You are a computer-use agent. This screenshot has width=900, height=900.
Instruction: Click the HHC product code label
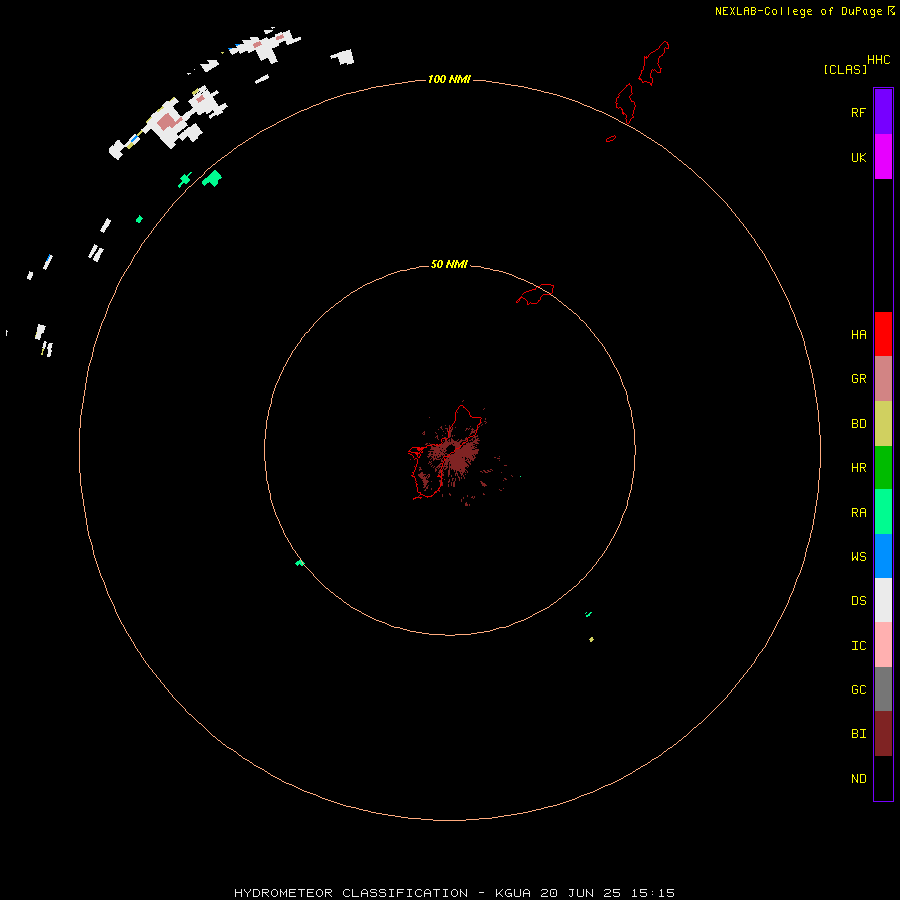coord(878,60)
